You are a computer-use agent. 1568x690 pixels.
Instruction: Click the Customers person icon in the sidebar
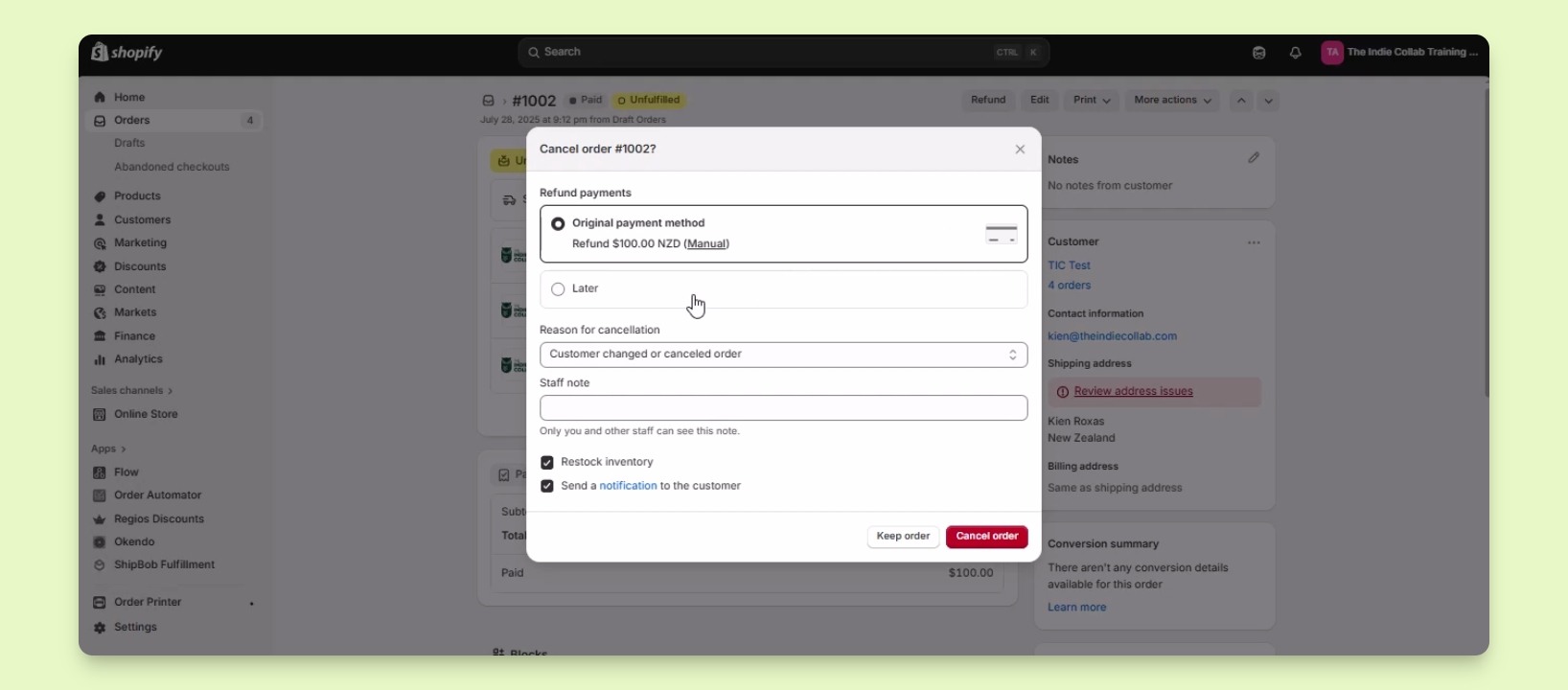pos(100,220)
